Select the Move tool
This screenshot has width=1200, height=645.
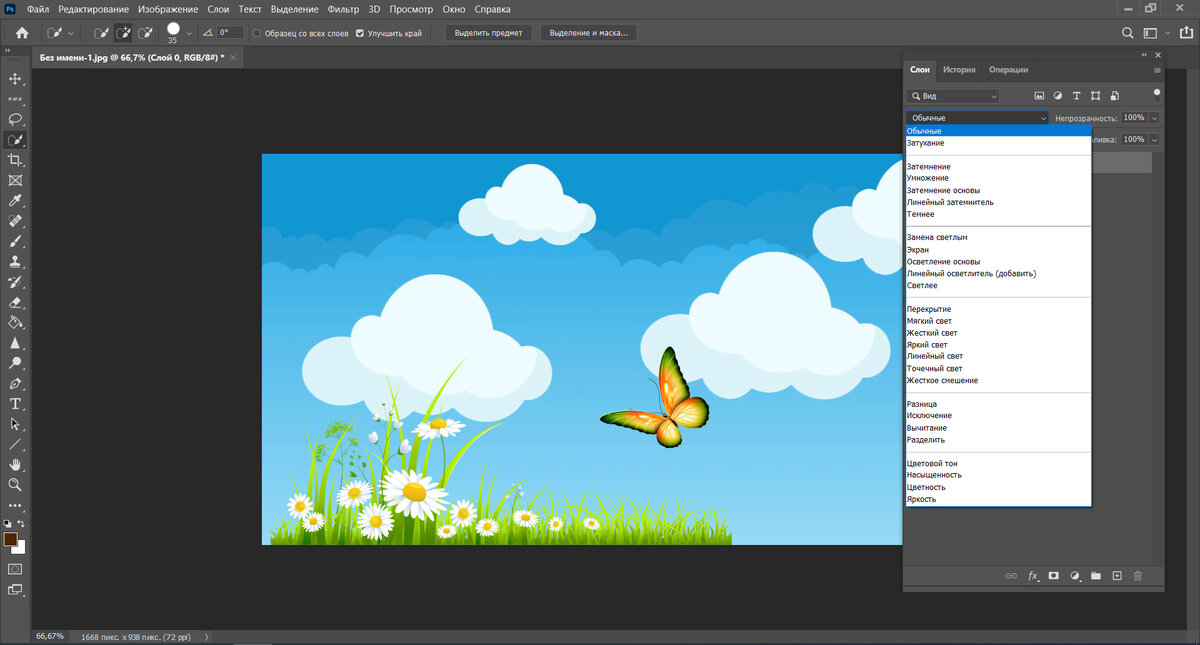point(15,78)
